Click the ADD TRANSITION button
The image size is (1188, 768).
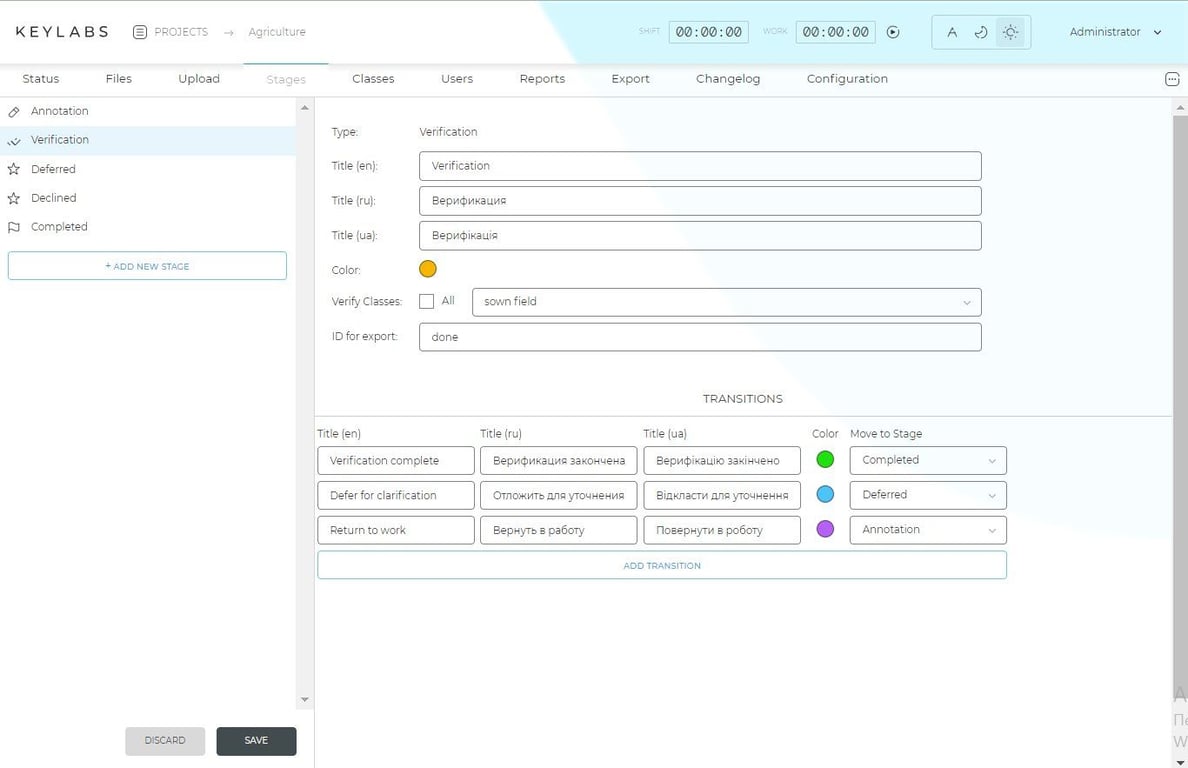(661, 565)
